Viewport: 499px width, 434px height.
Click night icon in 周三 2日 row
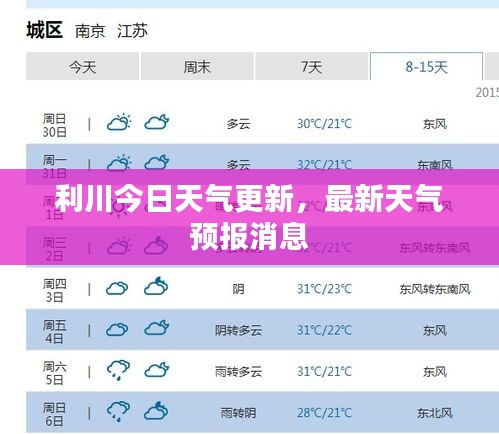(x=156, y=246)
